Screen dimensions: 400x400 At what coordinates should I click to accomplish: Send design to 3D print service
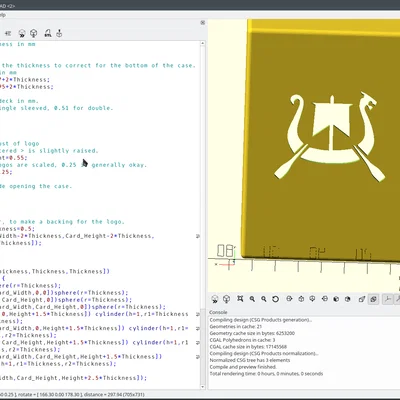[x=59, y=33]
